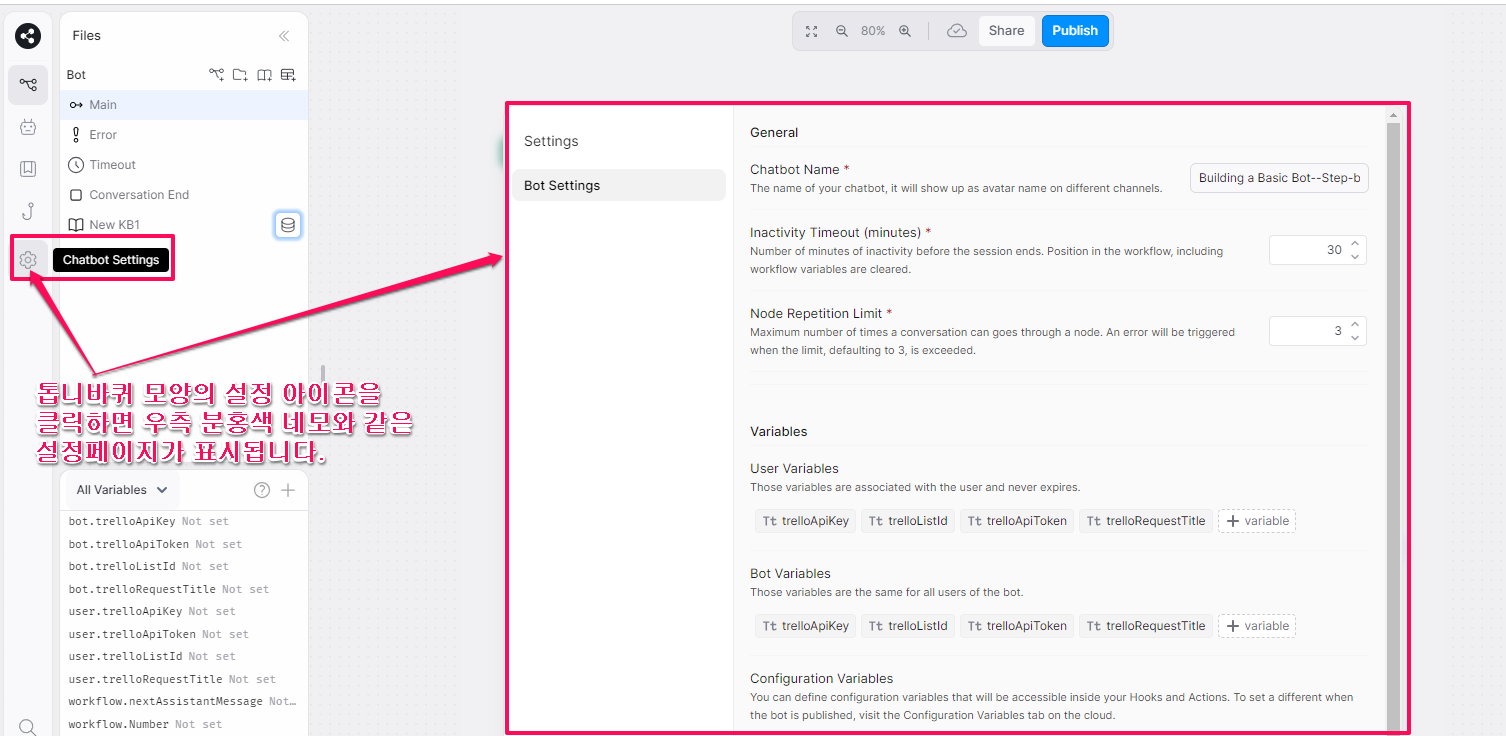
Task: Open the All Variables dropdown
Action: [x=122, y=490]
